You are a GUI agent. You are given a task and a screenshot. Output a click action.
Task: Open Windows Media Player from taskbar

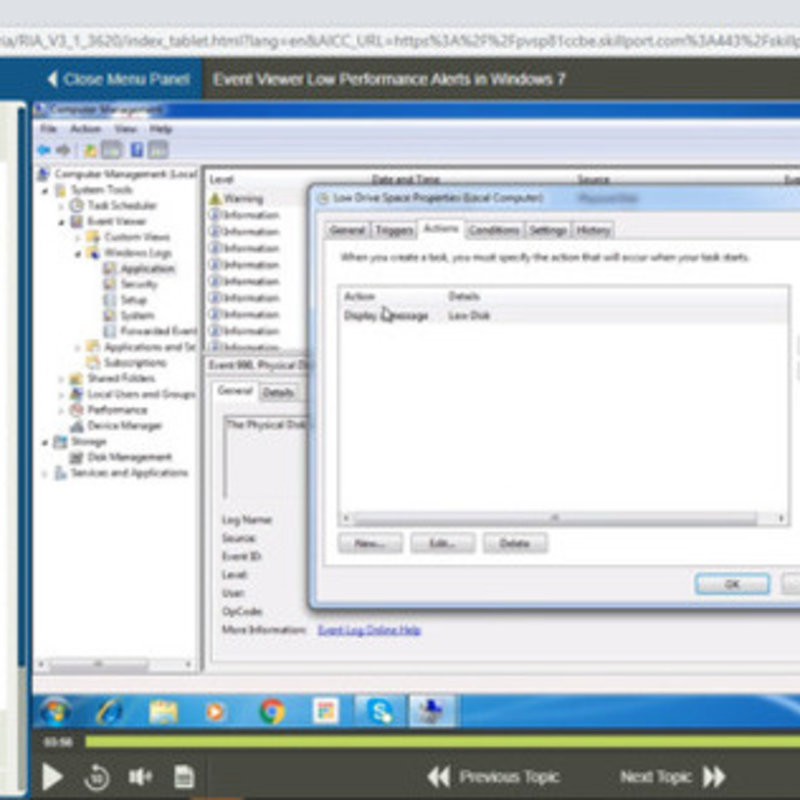pos(215,711)
